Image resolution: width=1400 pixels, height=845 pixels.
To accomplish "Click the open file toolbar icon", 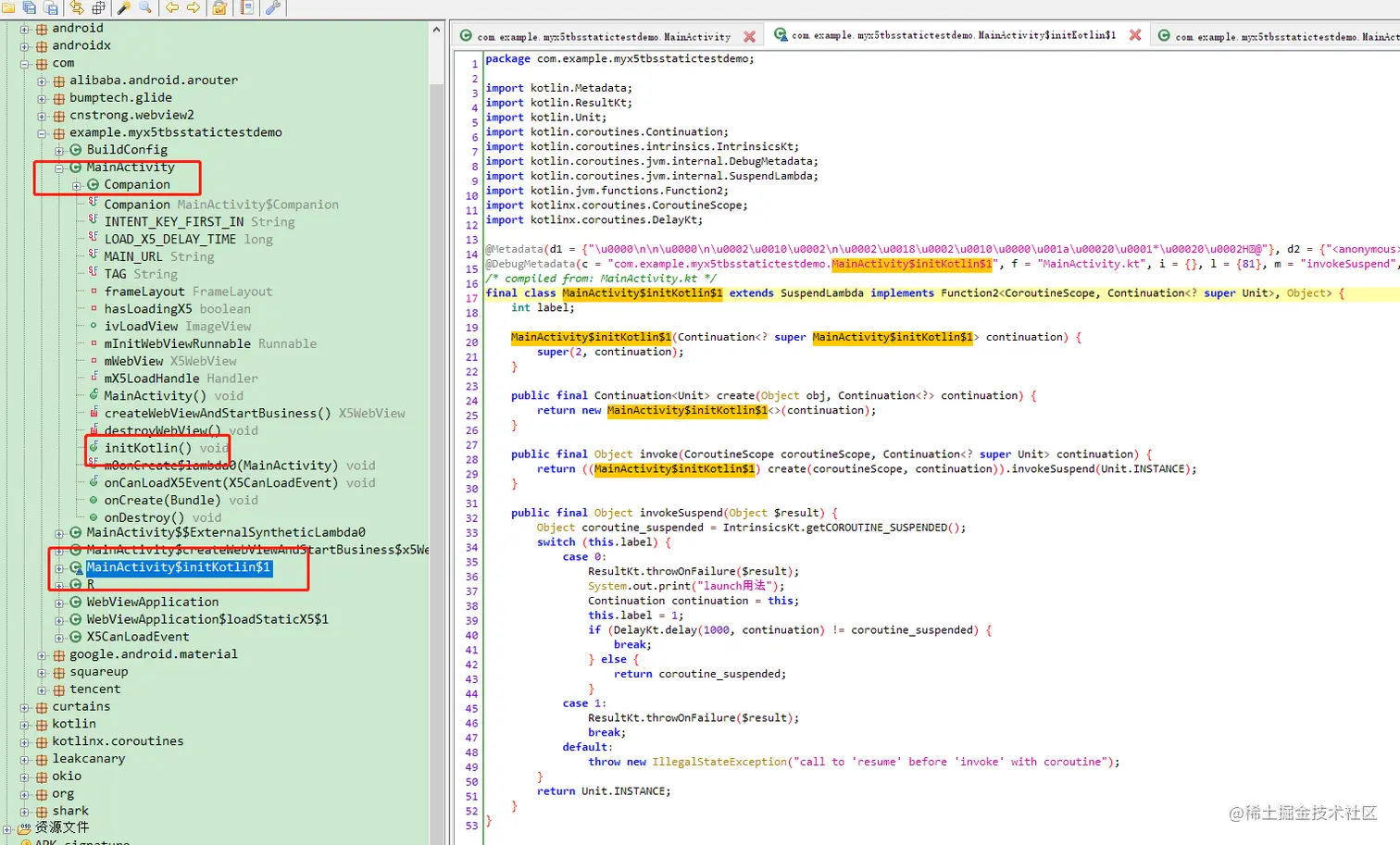I will coord(8,7).
